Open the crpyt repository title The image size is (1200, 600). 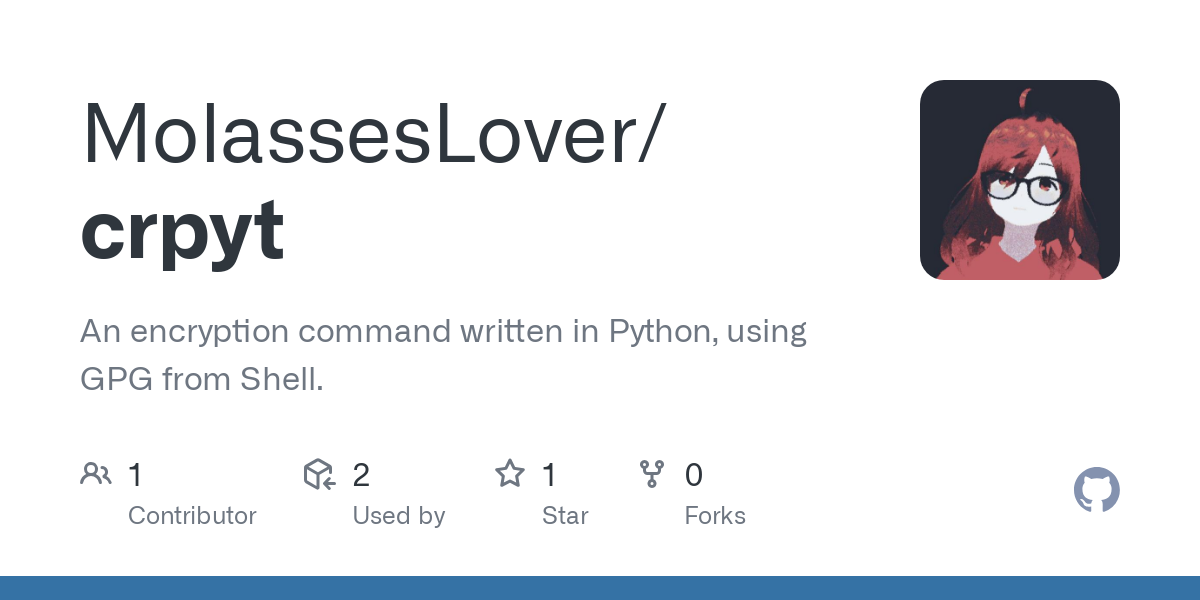(x=183, y=230)
